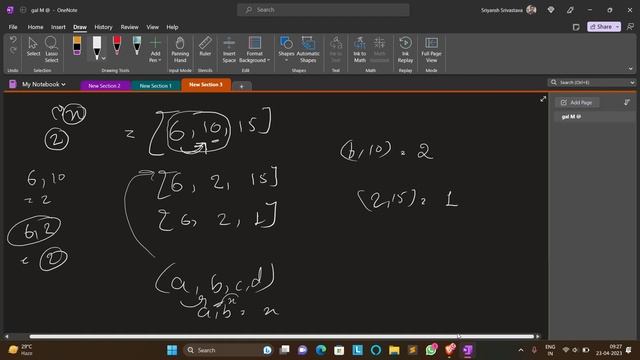Open the taskbar clock showing 09:27

tap(609, 350)
